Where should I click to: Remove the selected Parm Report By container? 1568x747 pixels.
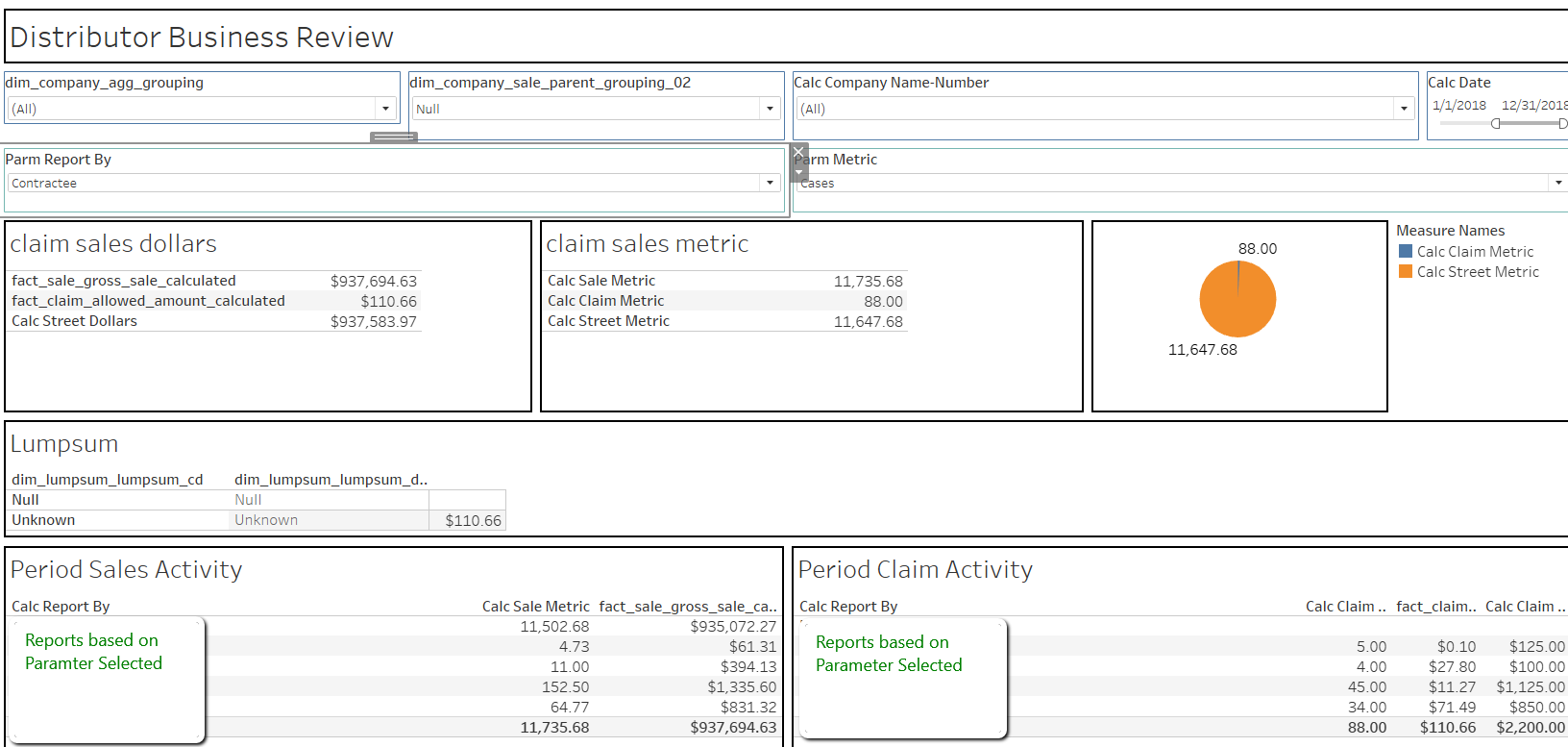click(798, 153)
